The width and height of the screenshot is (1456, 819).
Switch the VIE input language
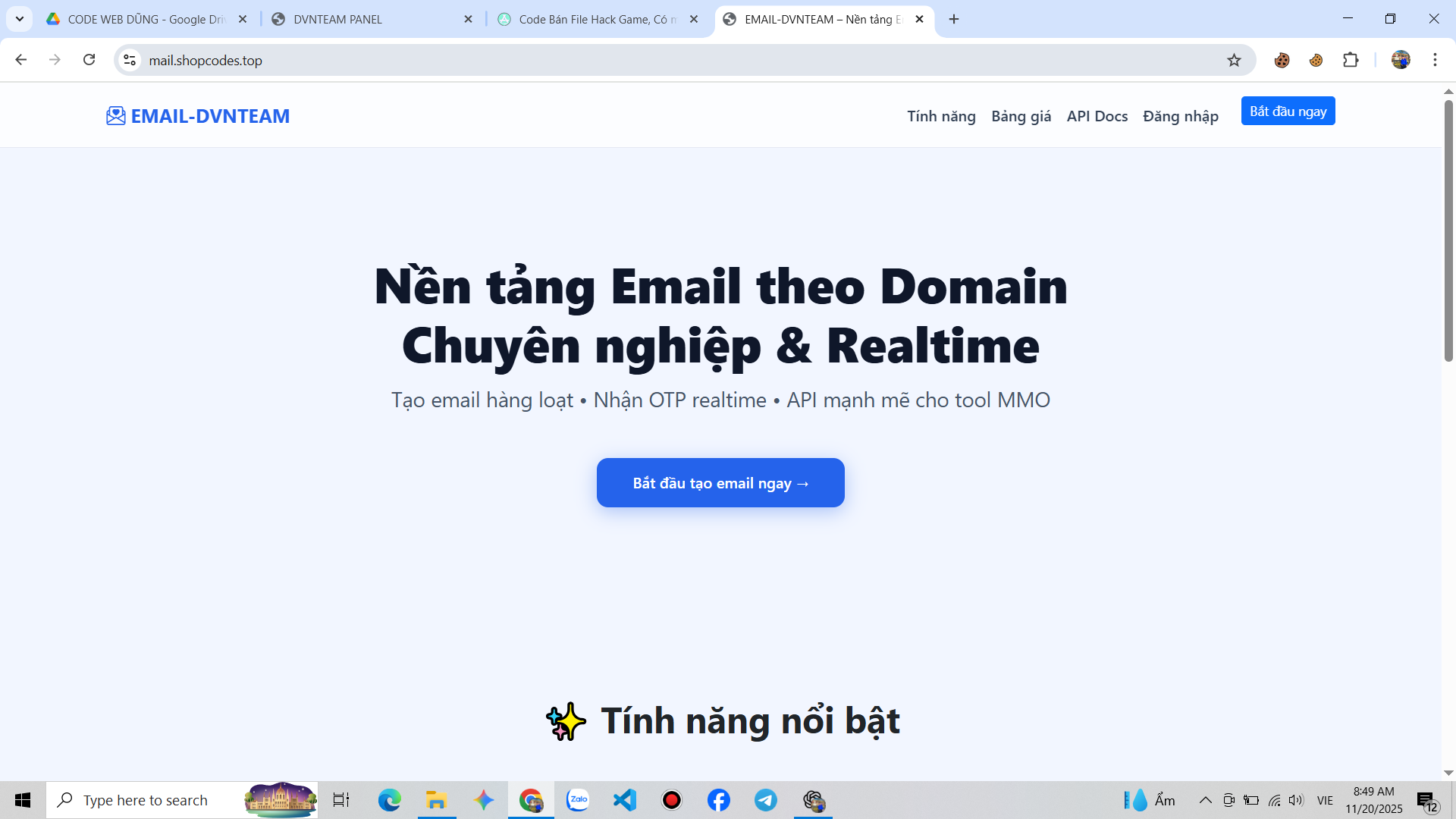1325,800
